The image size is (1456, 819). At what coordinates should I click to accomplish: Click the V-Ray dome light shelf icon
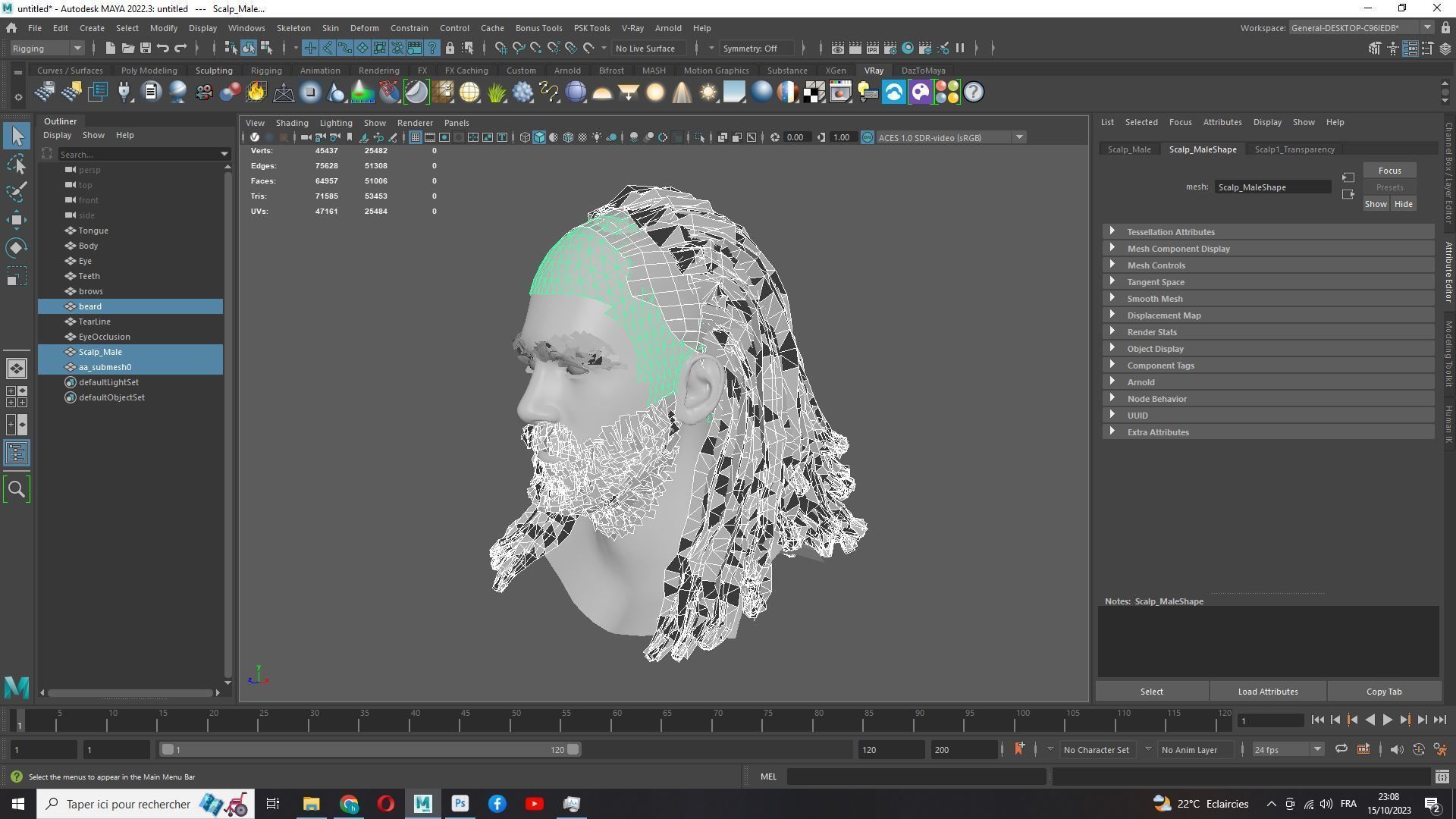tap(601, 93)
